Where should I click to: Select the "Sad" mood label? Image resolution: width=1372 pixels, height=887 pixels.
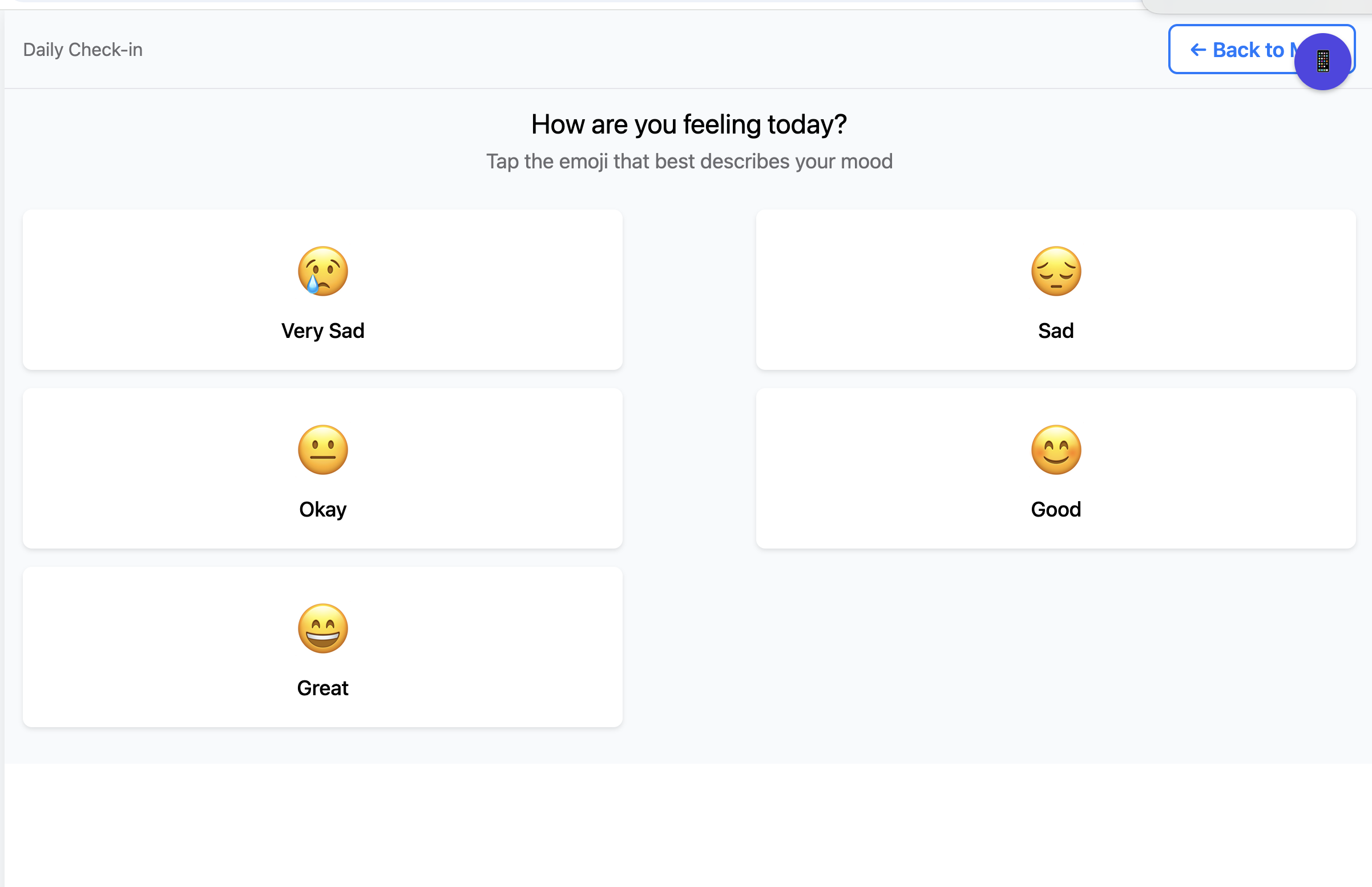pos(1056,331)
